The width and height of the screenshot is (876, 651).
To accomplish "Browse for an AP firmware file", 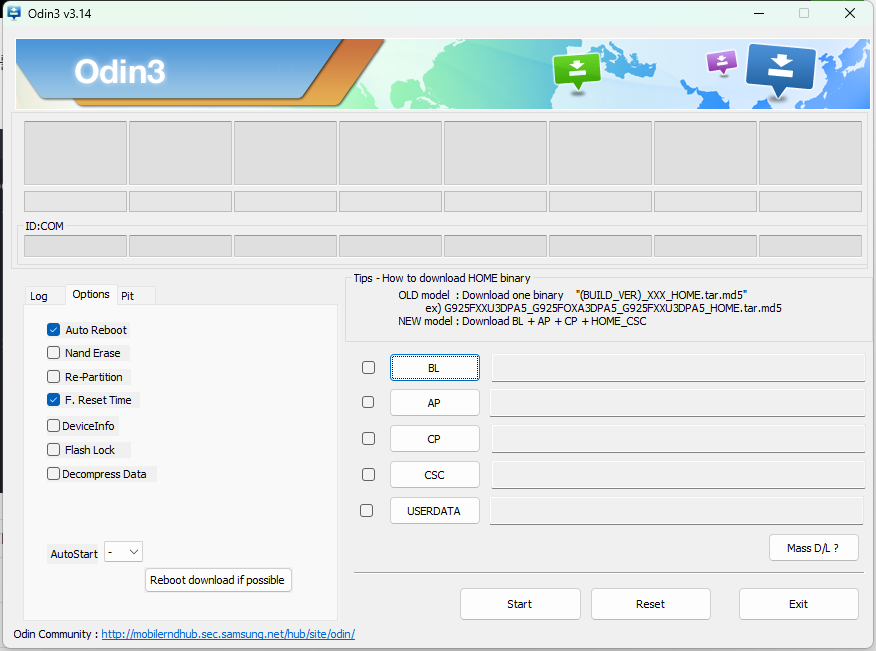I will coord(435,403).
